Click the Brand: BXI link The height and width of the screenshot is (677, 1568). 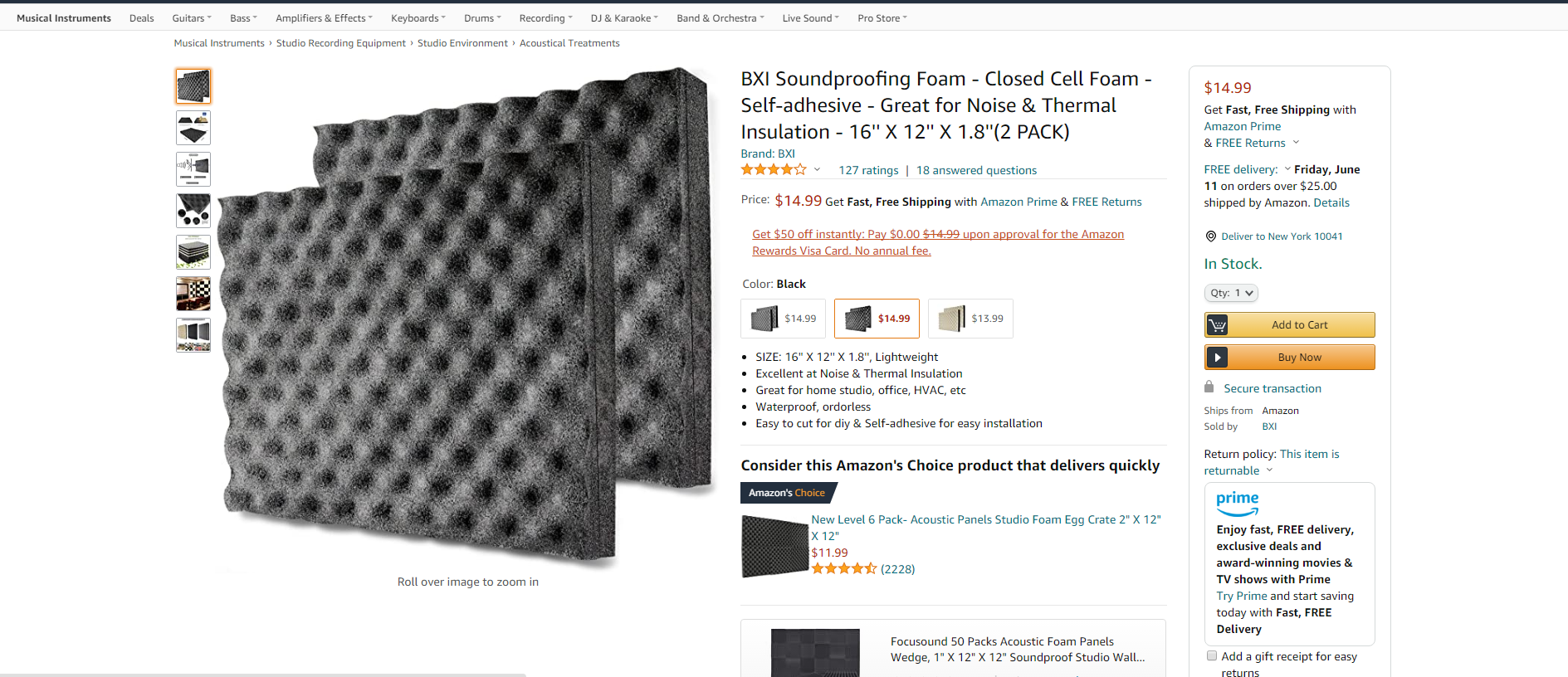[768, 153]
